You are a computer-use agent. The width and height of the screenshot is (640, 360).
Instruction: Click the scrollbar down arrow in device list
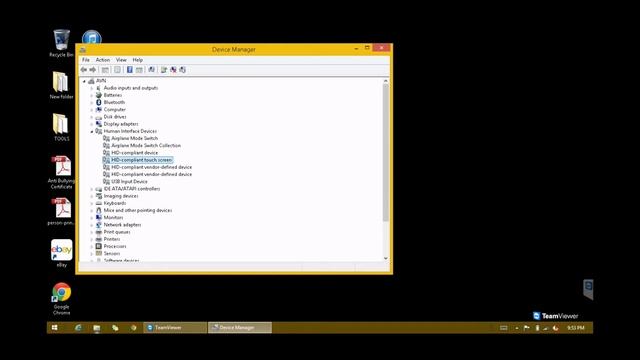(386, 258)
